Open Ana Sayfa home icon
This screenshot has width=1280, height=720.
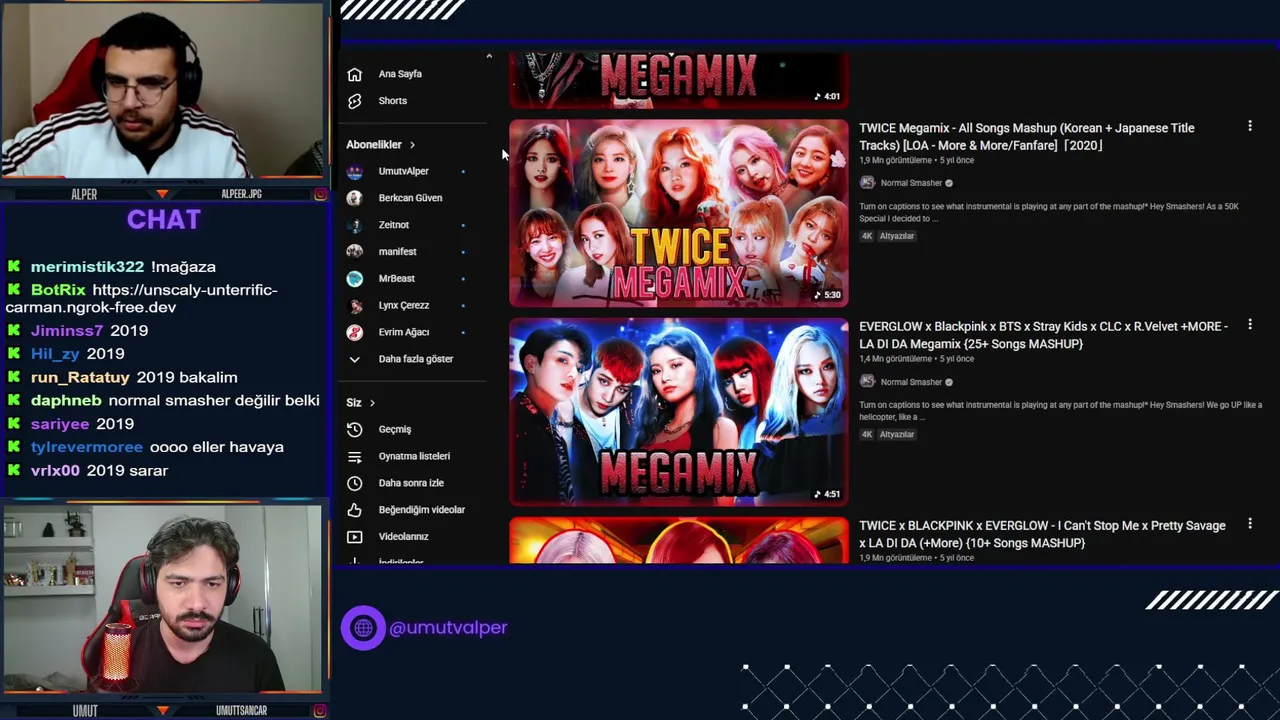pos(354,74)
